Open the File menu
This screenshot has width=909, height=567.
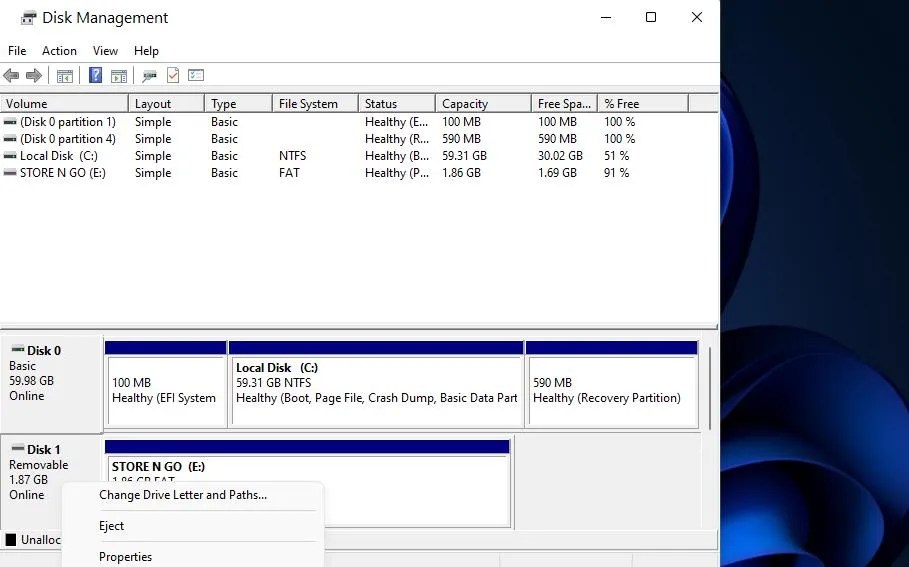pyautogui.click(x=17, y=51)
